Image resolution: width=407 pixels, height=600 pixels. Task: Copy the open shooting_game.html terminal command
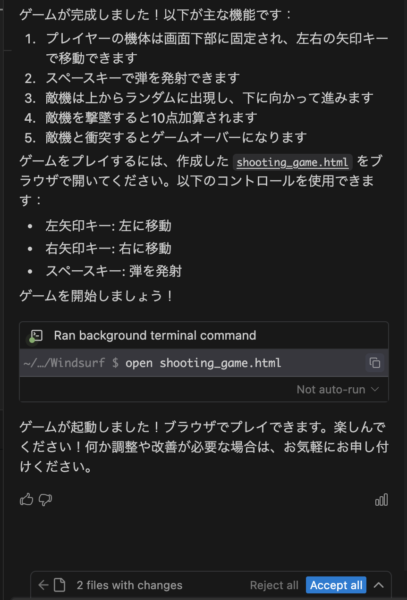[374, 362]
